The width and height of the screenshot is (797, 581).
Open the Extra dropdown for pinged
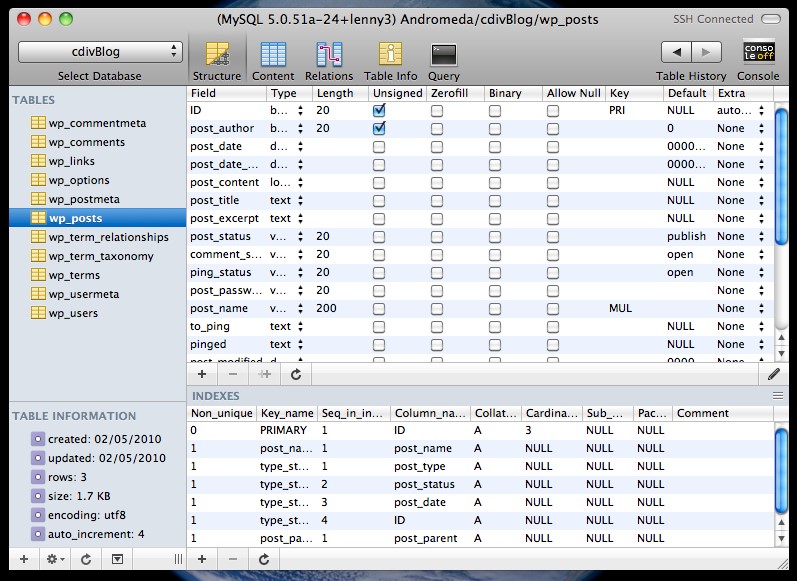[761, 344]
